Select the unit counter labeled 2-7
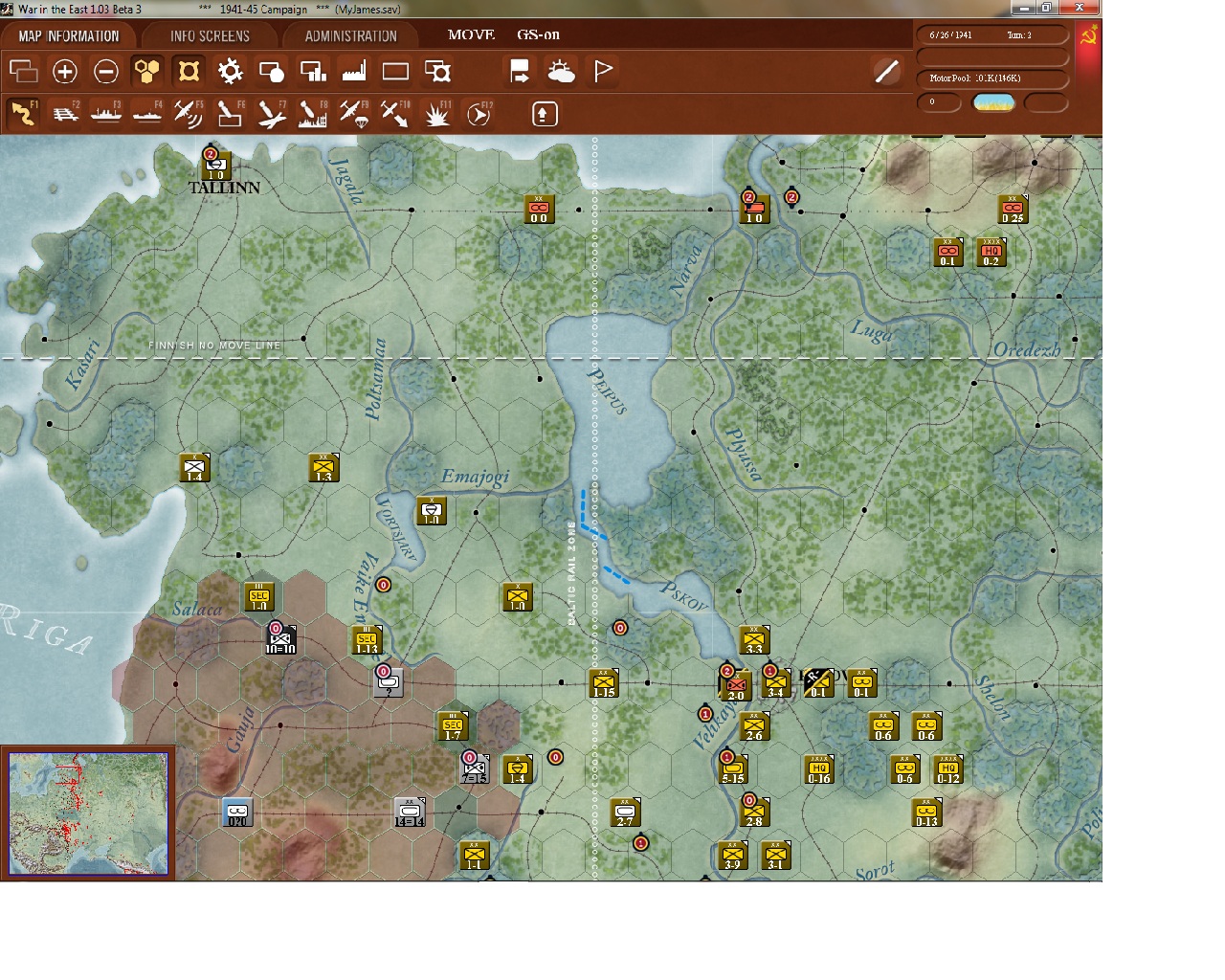The height and width of the screenshot is (980, 1225). tap(625, 813)
